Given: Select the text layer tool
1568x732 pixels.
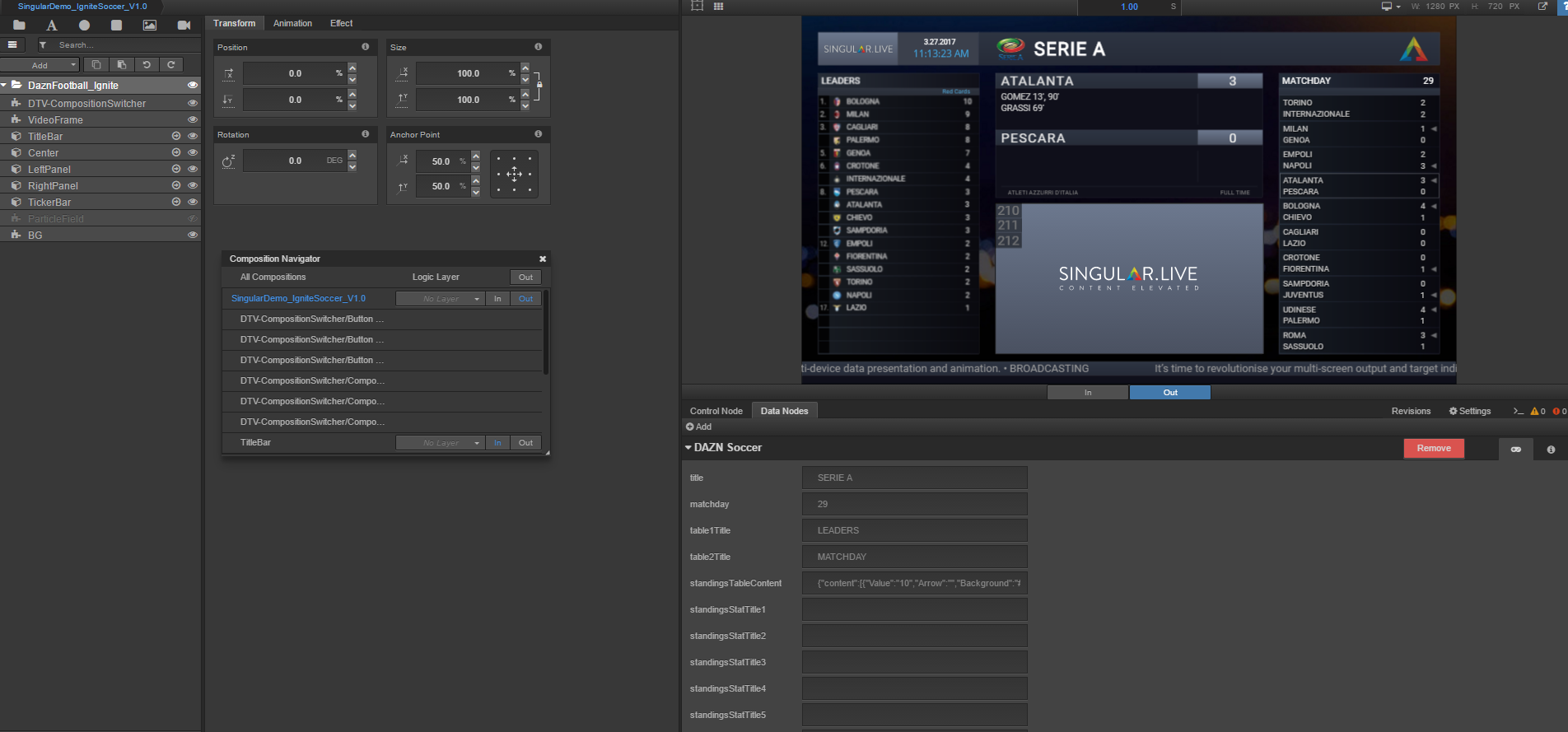Looking at the screenshot, I should tap(52, 25).
